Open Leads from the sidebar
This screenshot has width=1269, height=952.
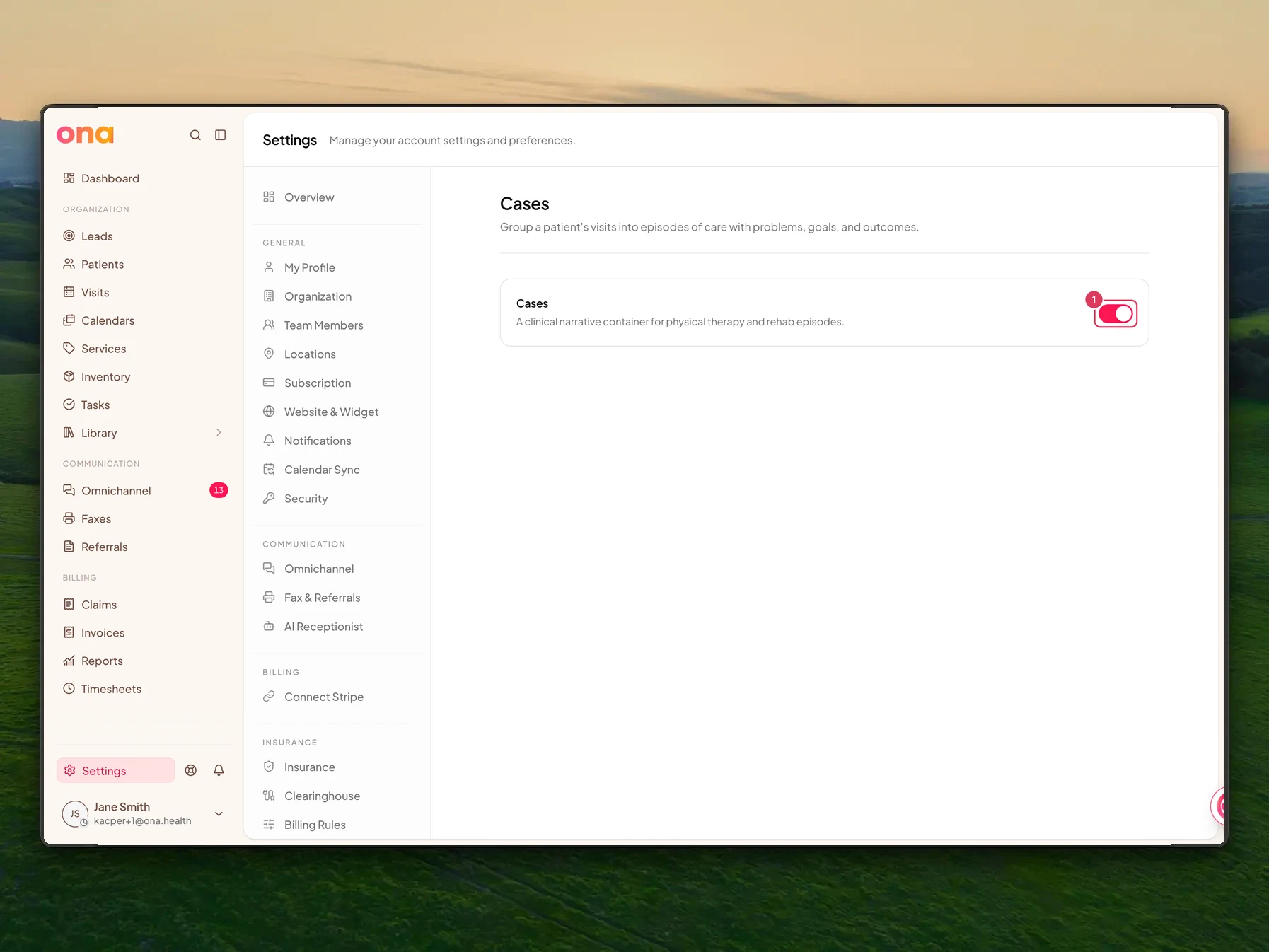(97, 236)
